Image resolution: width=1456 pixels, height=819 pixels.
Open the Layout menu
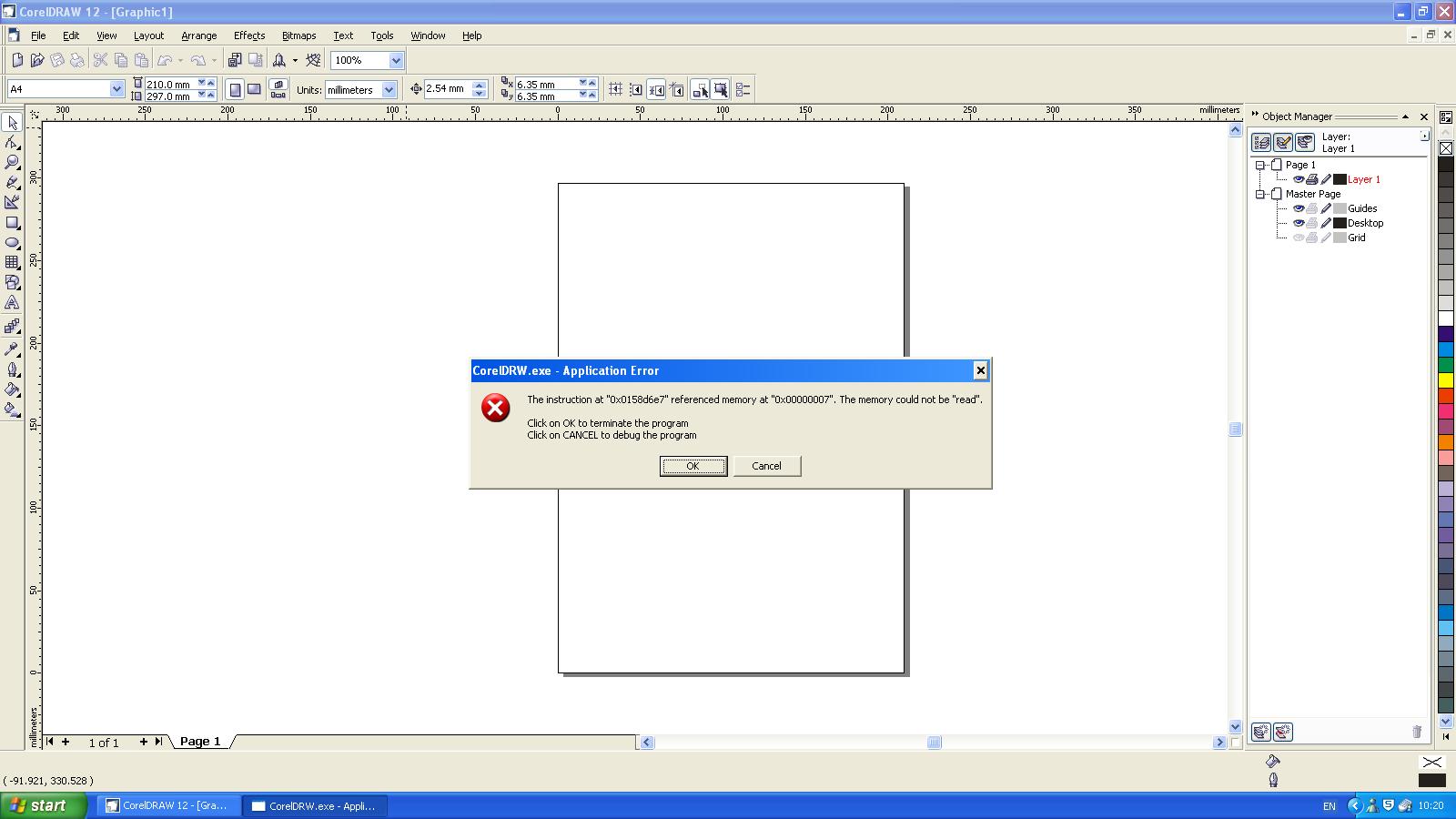[148, 35]
